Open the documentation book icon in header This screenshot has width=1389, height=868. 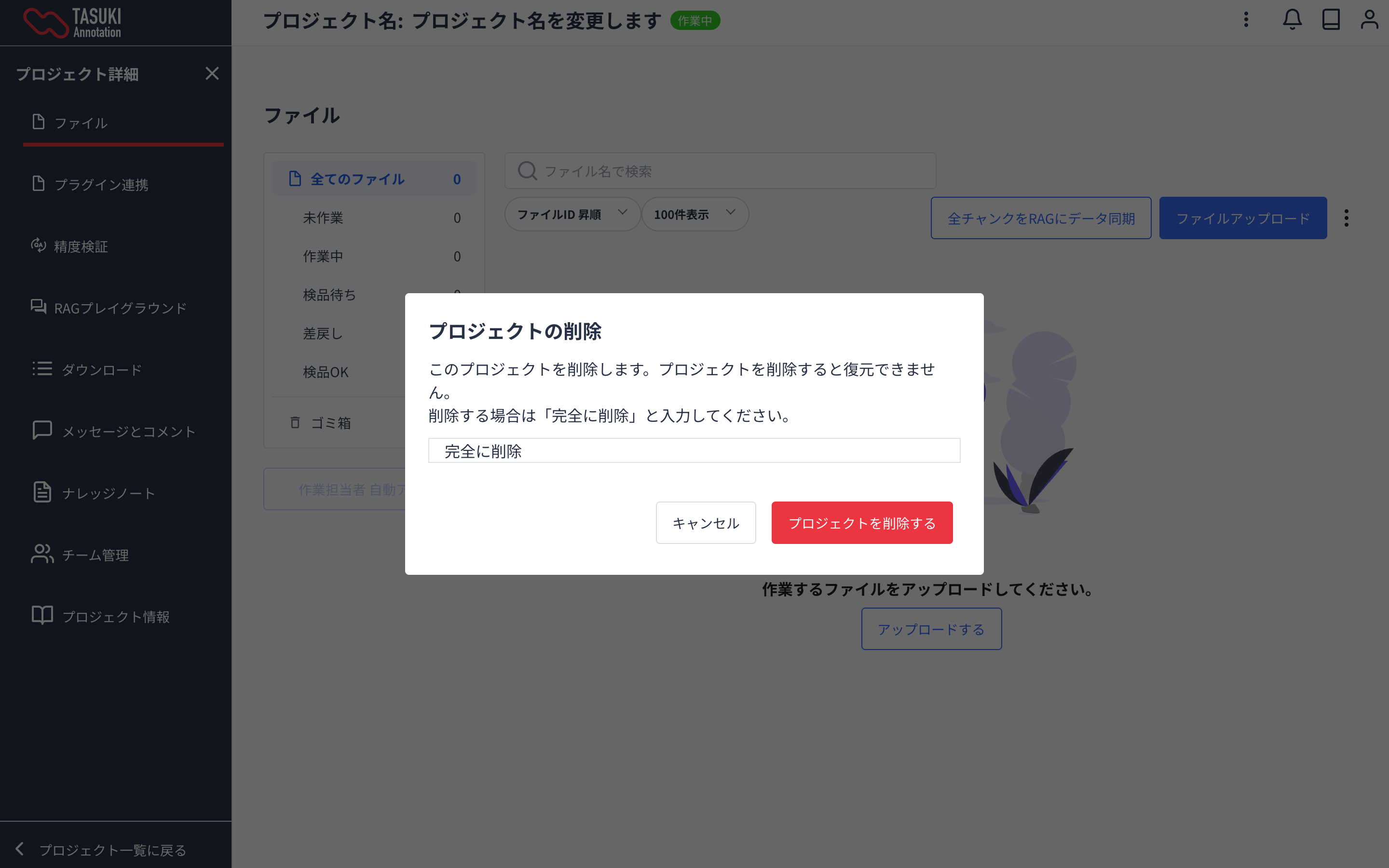1331,20
